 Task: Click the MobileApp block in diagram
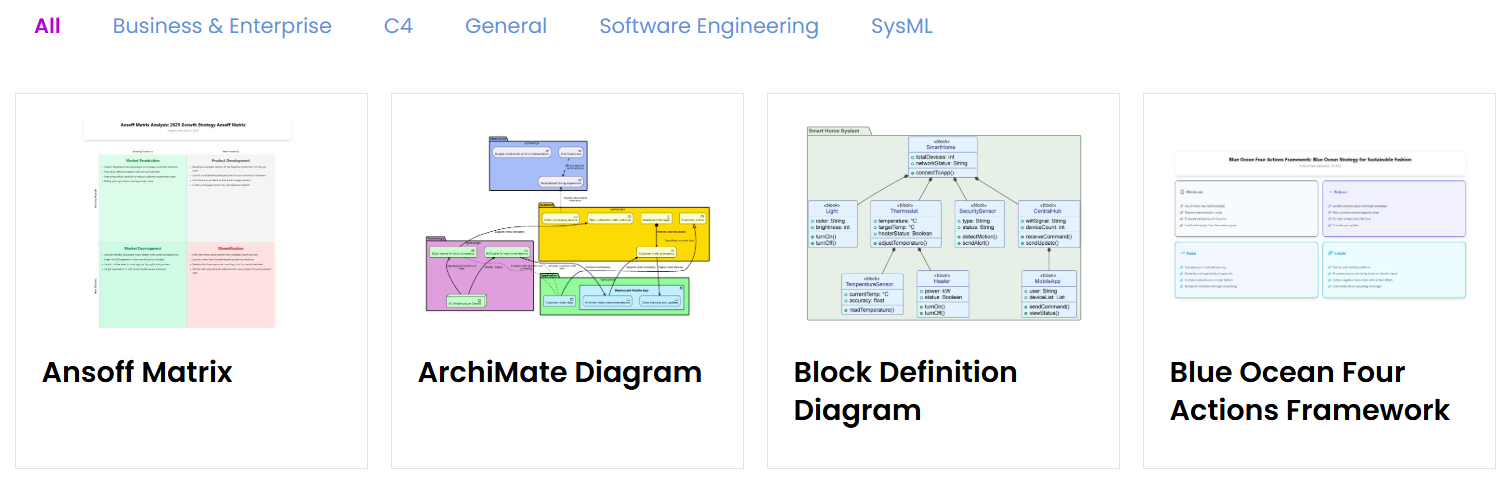(1049, 295)
